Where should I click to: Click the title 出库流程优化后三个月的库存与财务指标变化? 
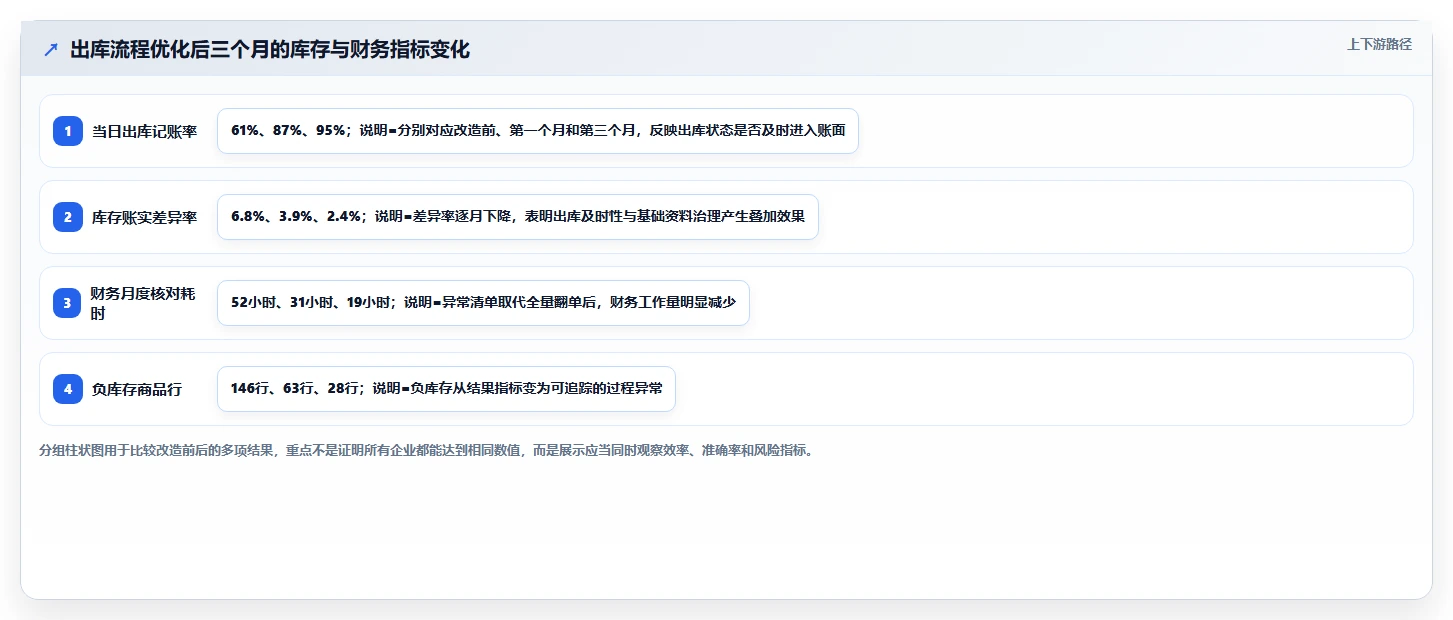(x=270, y=50)
